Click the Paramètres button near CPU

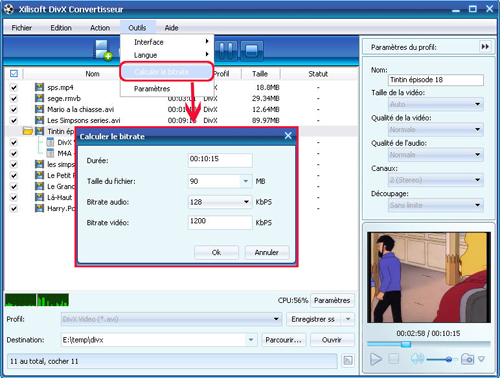click(332, 300)
